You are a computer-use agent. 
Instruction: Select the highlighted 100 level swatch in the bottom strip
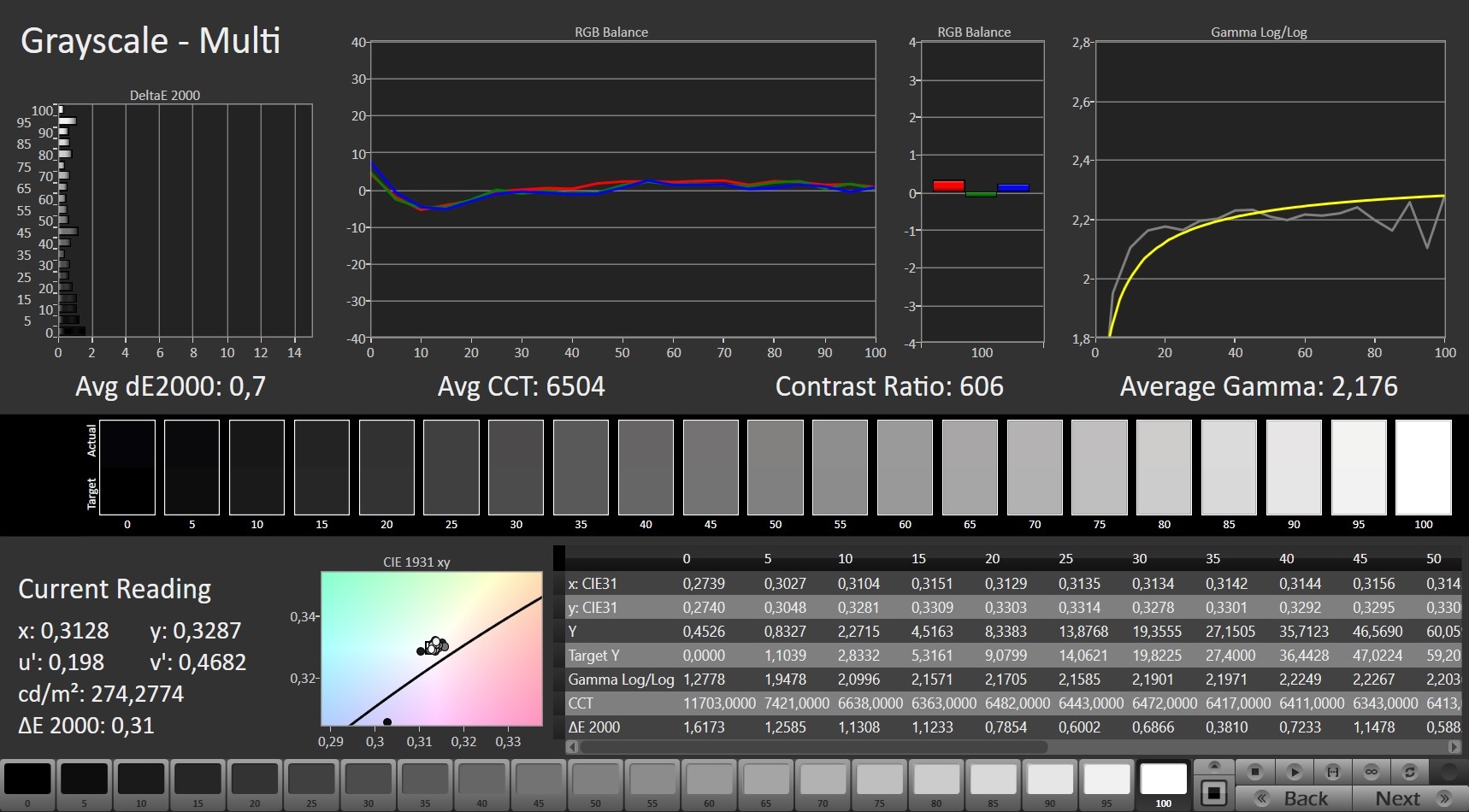click(1163, 784)
